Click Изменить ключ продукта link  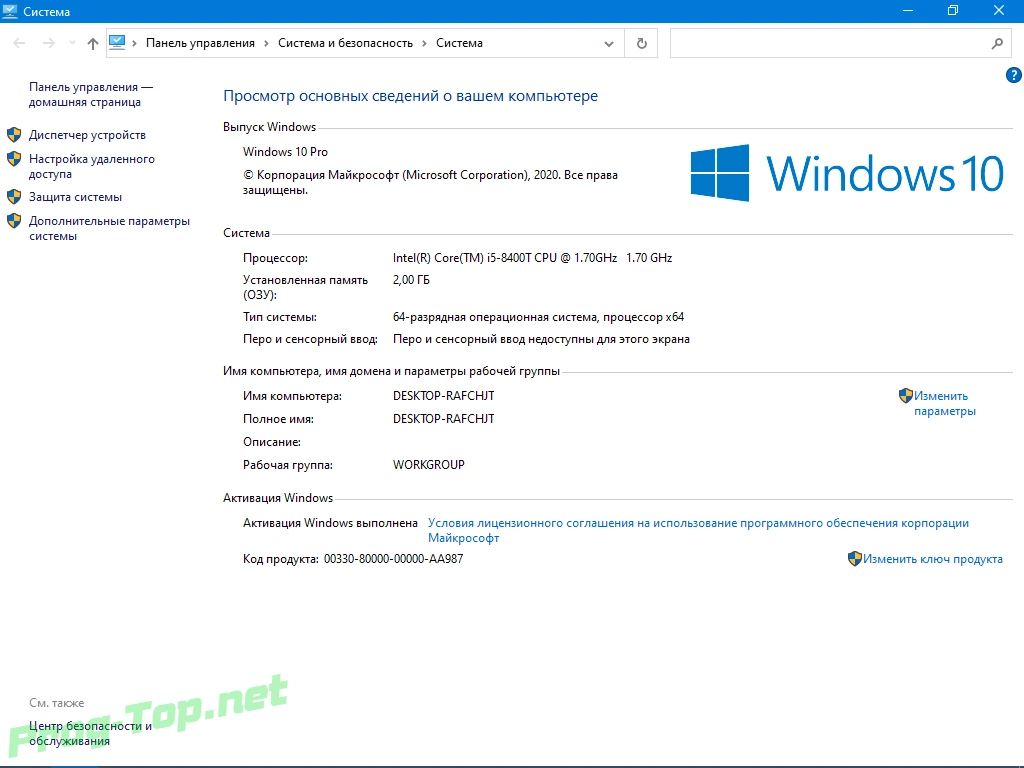(933, 559)
